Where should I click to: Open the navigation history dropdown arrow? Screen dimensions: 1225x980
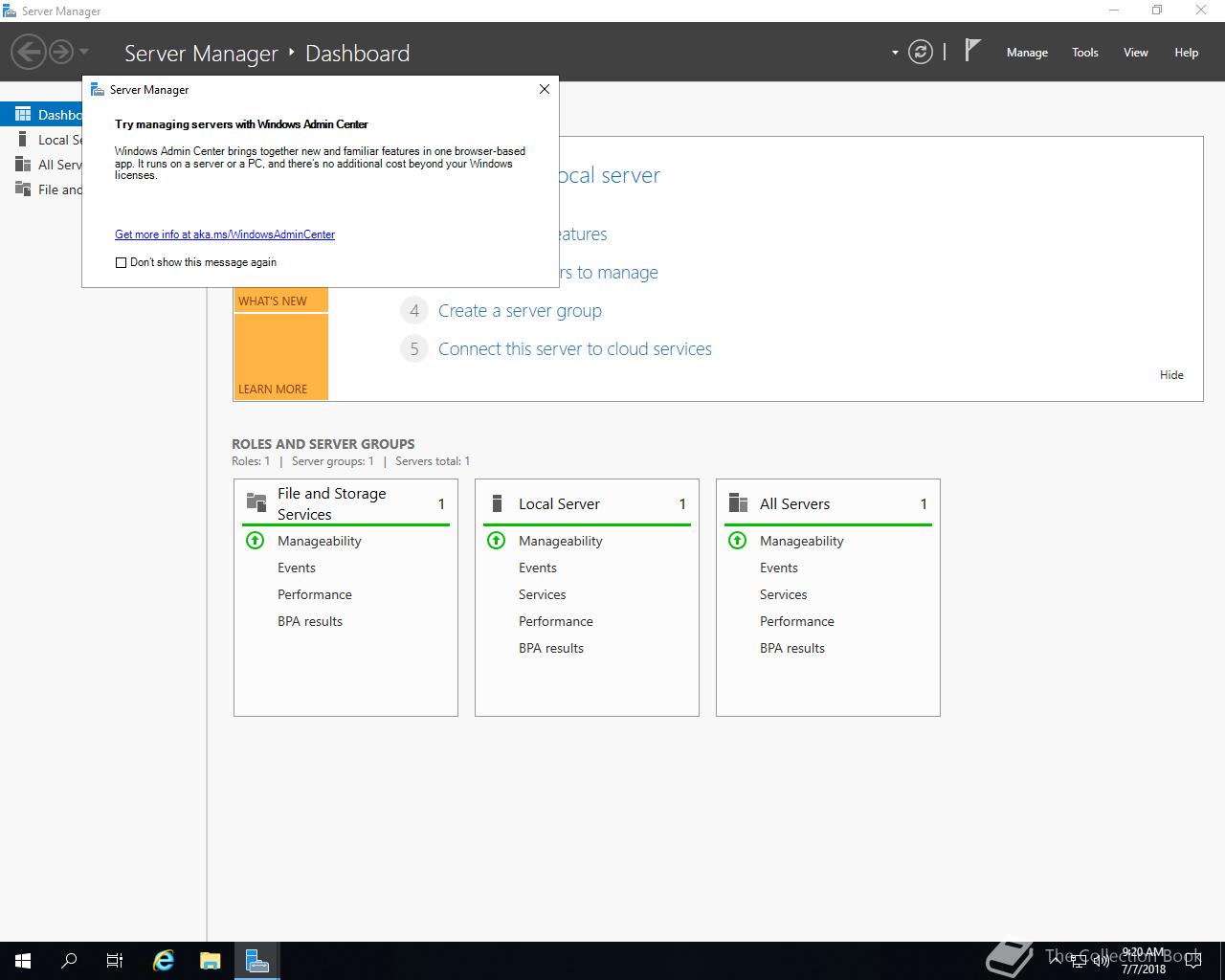[x=84, y=52]
